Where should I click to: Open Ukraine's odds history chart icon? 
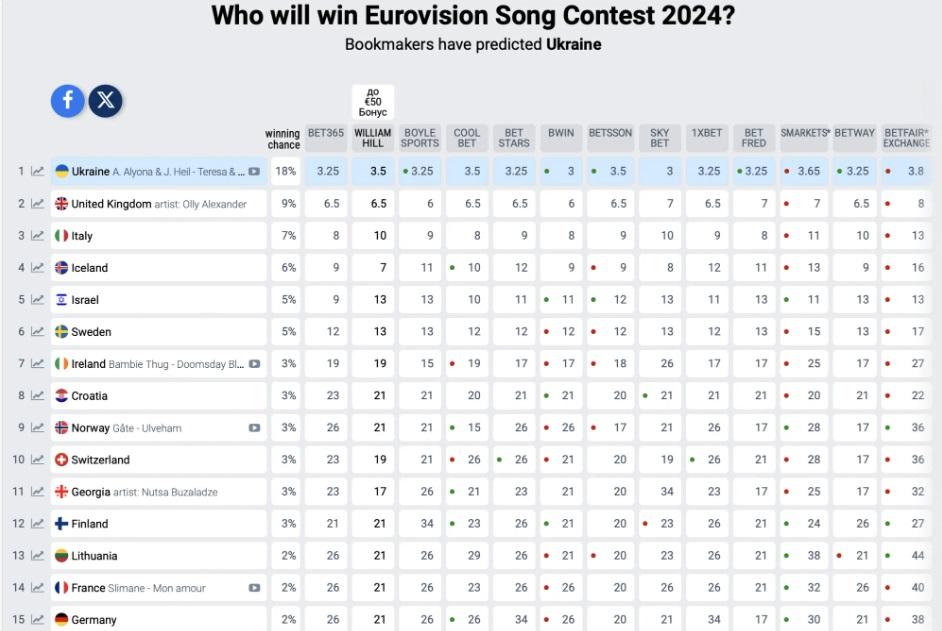point(38,171)
